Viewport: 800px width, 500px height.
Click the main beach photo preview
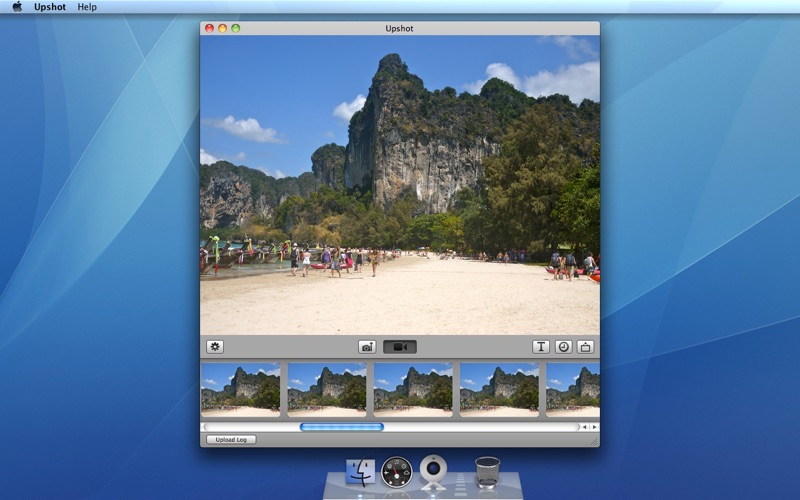(400, 185)
